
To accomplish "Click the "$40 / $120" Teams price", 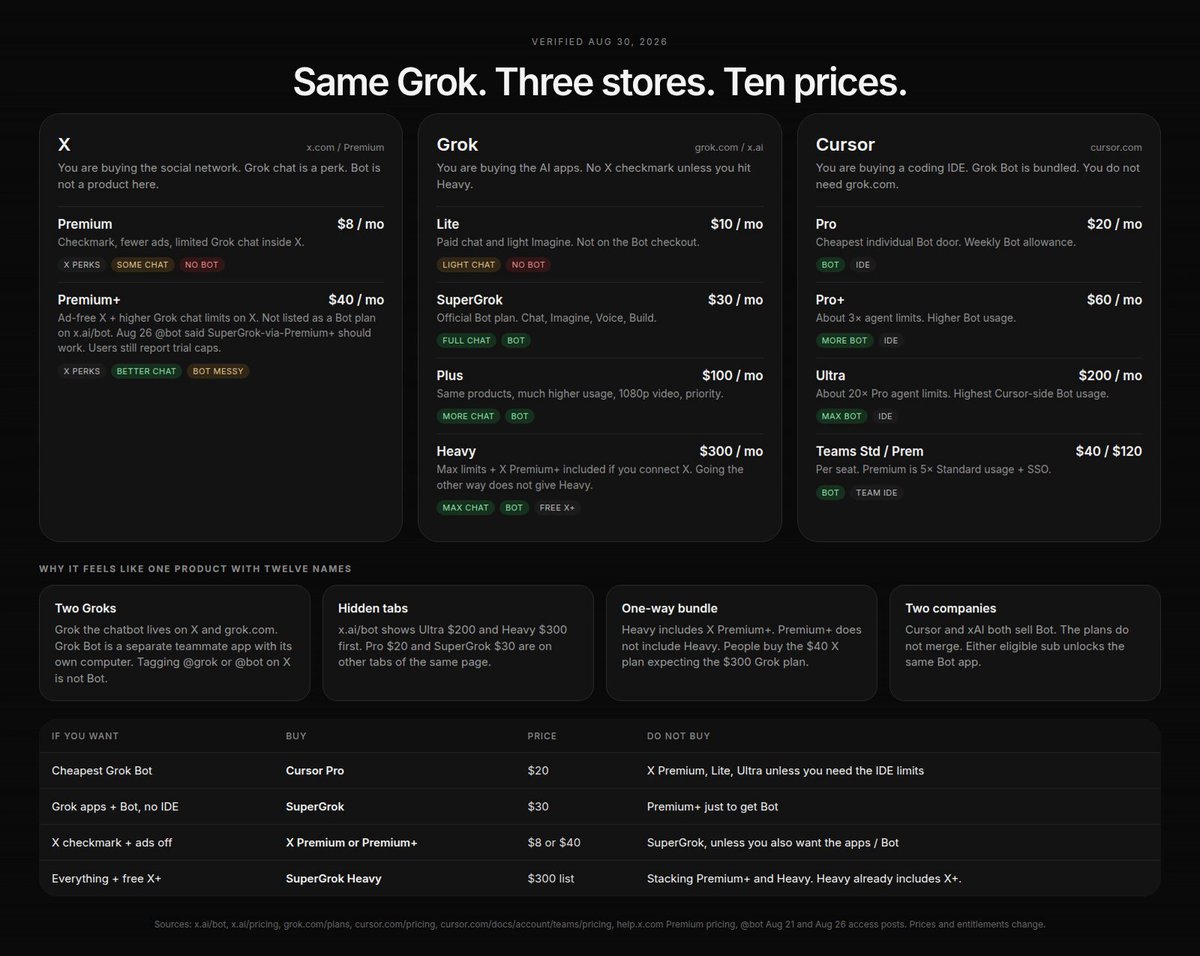I will (1109, 452).
